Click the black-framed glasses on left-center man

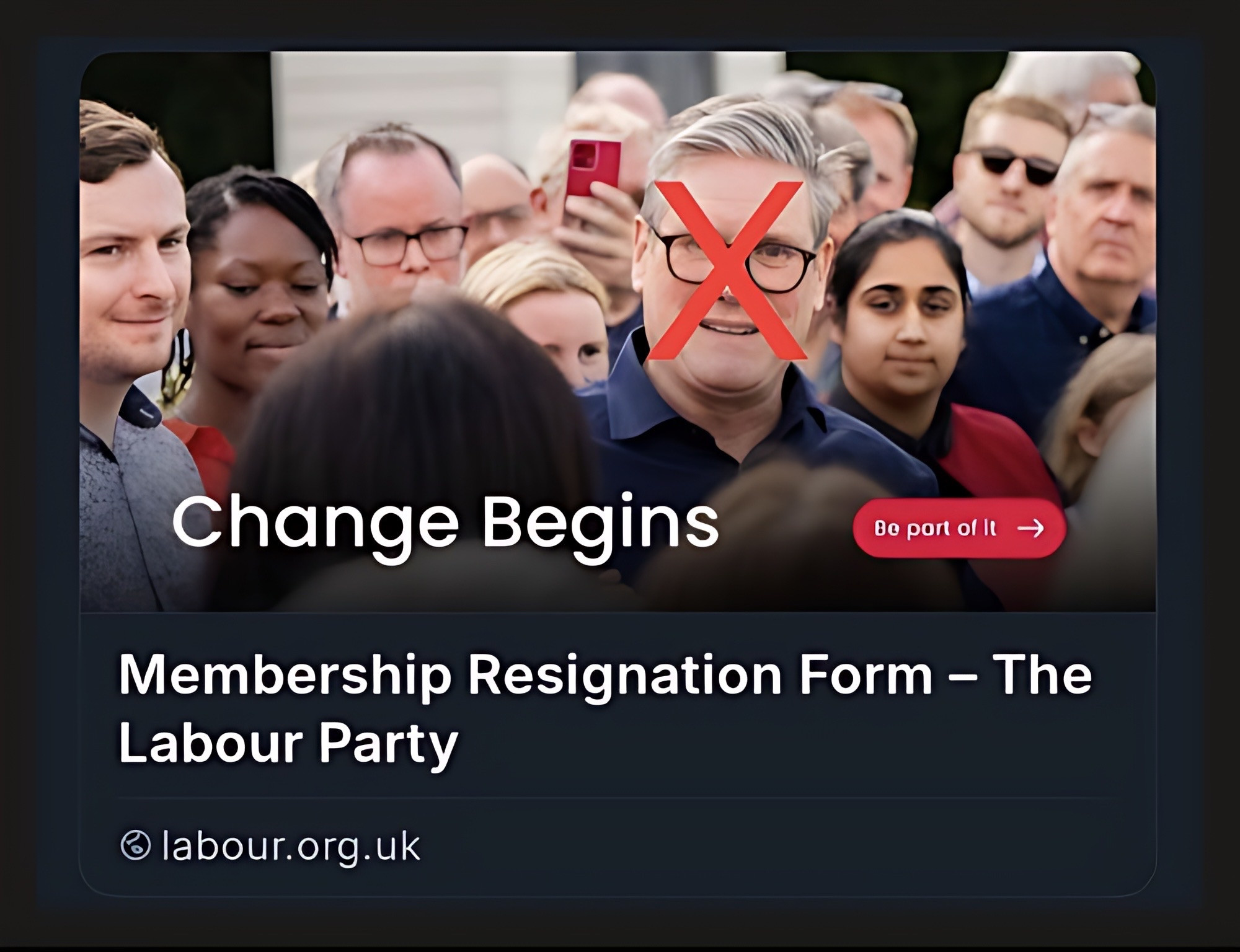coord(407,244)
